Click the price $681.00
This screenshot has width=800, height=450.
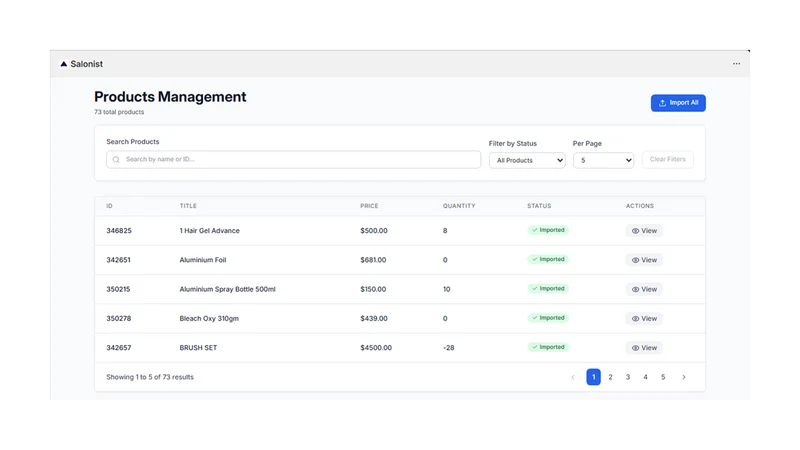point(373,260)
